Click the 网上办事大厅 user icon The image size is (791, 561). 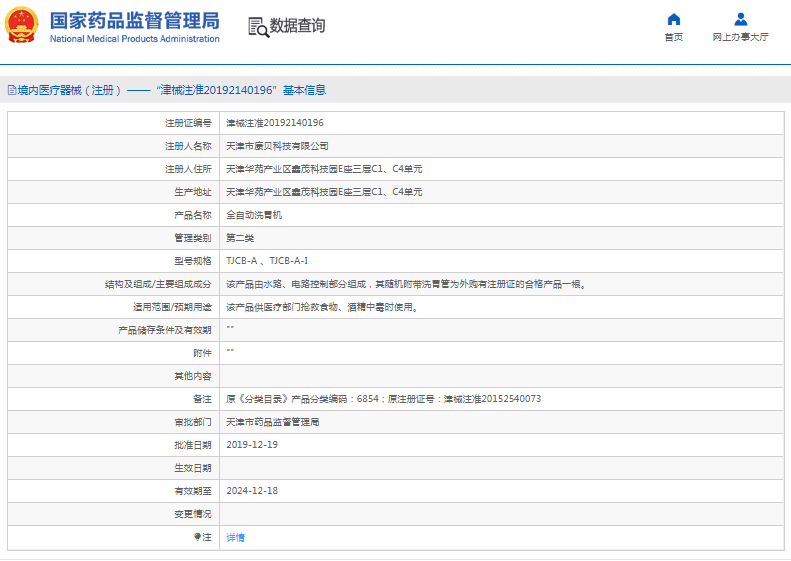740,19
